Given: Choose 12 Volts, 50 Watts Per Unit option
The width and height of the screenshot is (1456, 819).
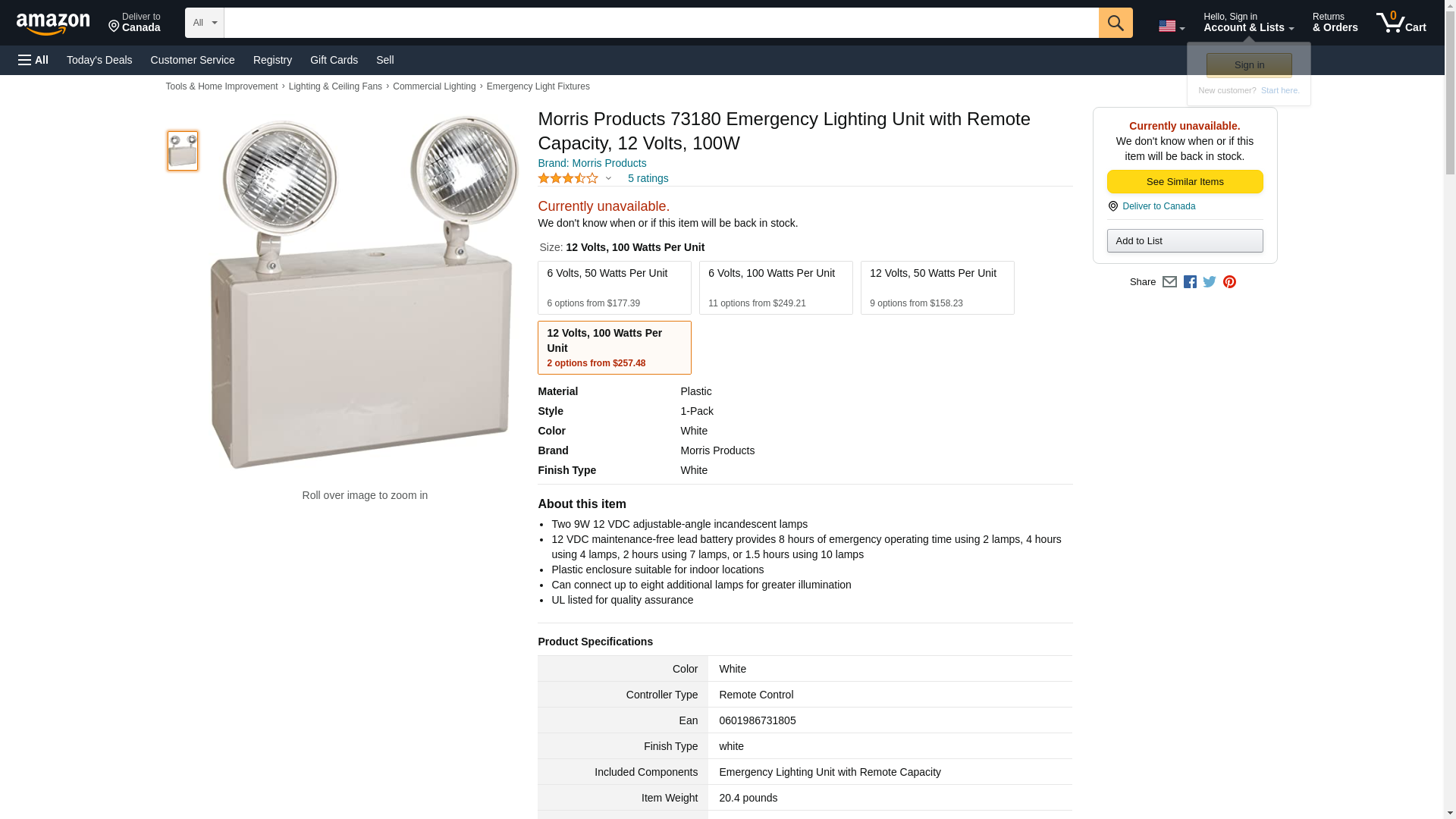Looking at the screenshot, I should pos(937,287).
